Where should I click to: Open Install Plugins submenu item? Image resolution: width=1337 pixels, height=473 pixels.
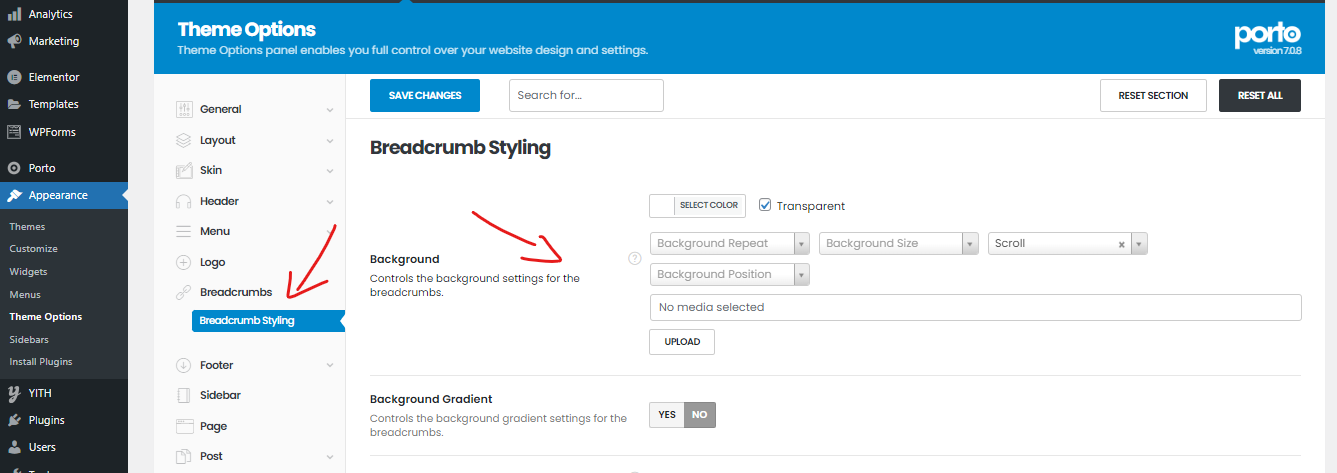tap(41, 362)
